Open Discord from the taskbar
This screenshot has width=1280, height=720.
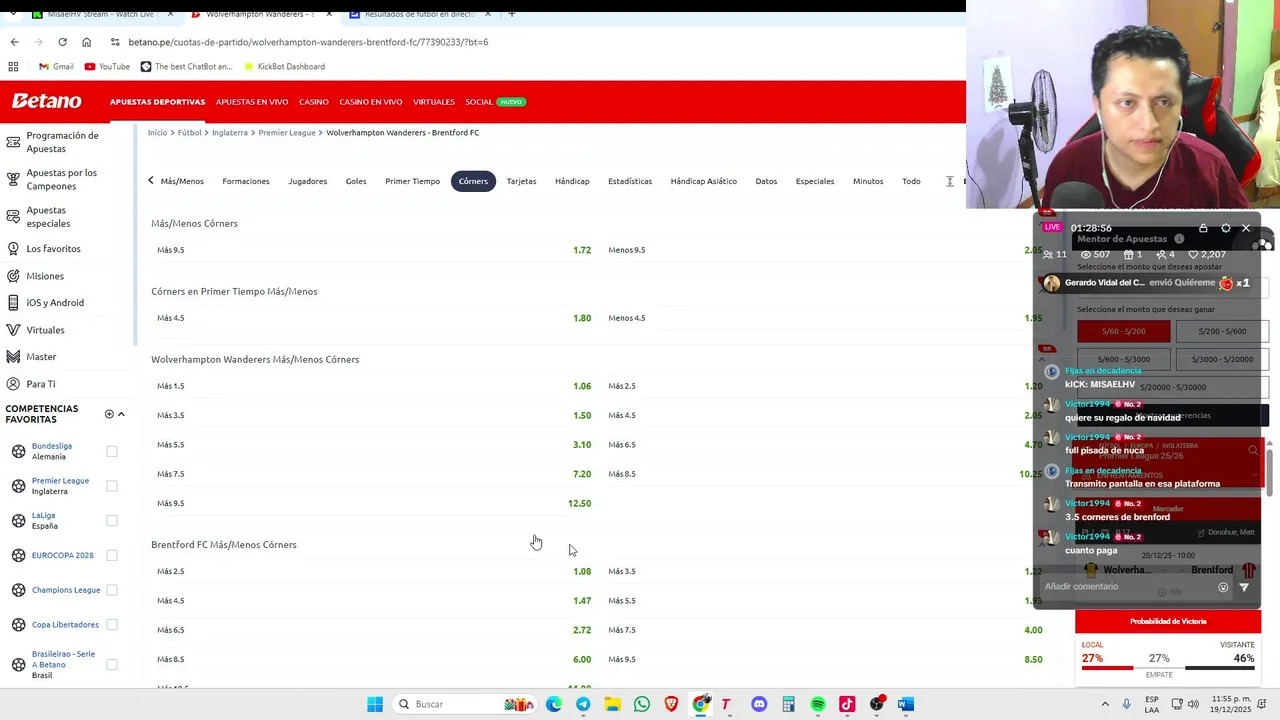point(759,704)
